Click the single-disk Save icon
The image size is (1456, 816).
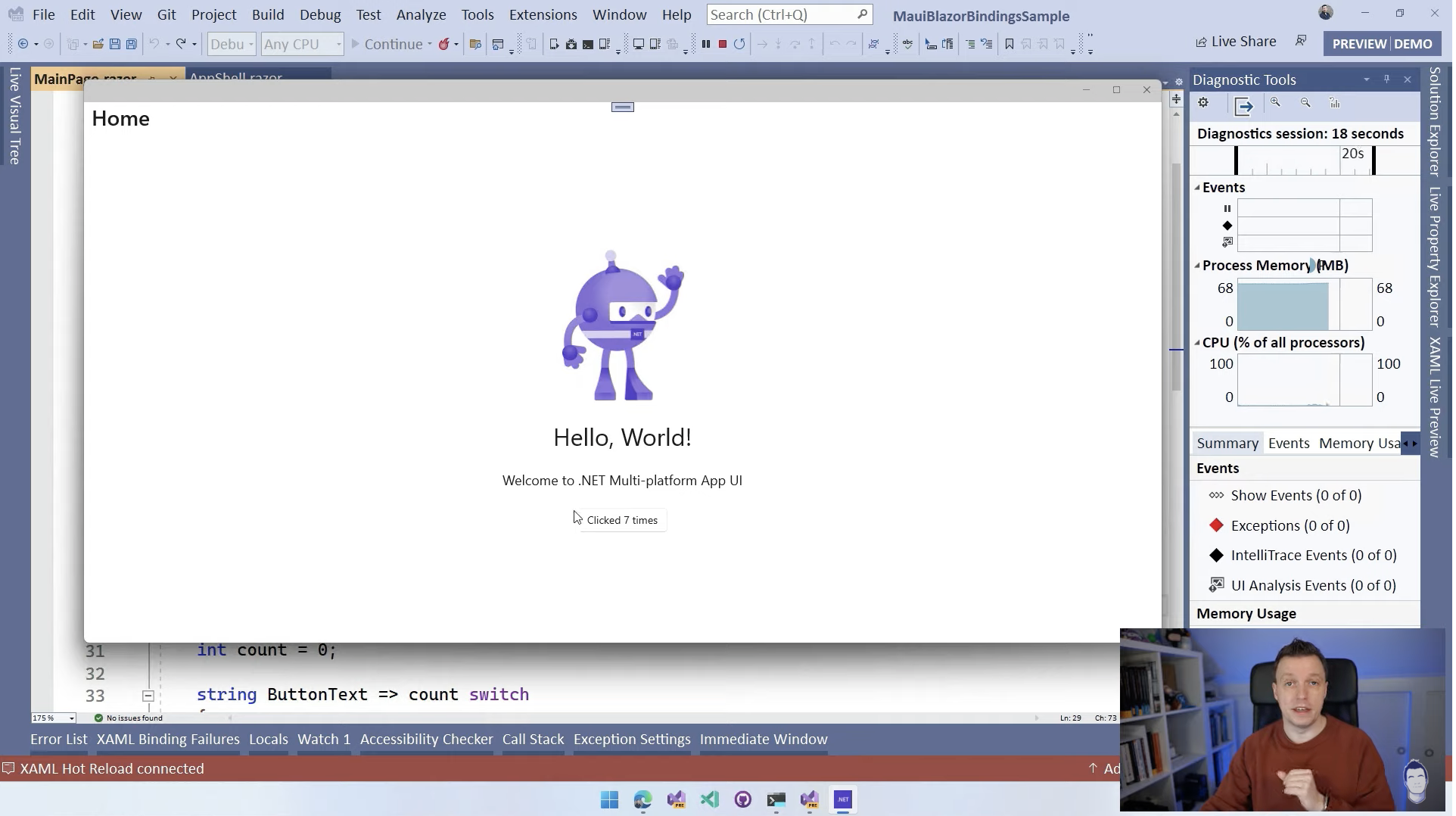tap(114, 44)
